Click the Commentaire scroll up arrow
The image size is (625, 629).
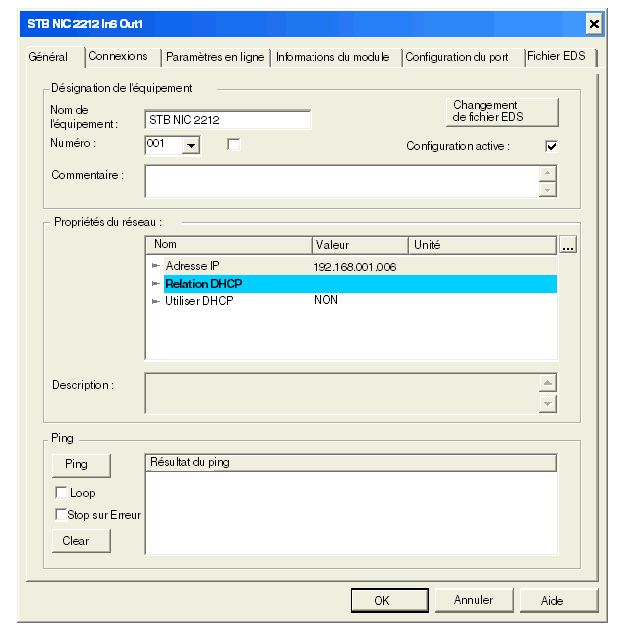(x=548, y=173)
